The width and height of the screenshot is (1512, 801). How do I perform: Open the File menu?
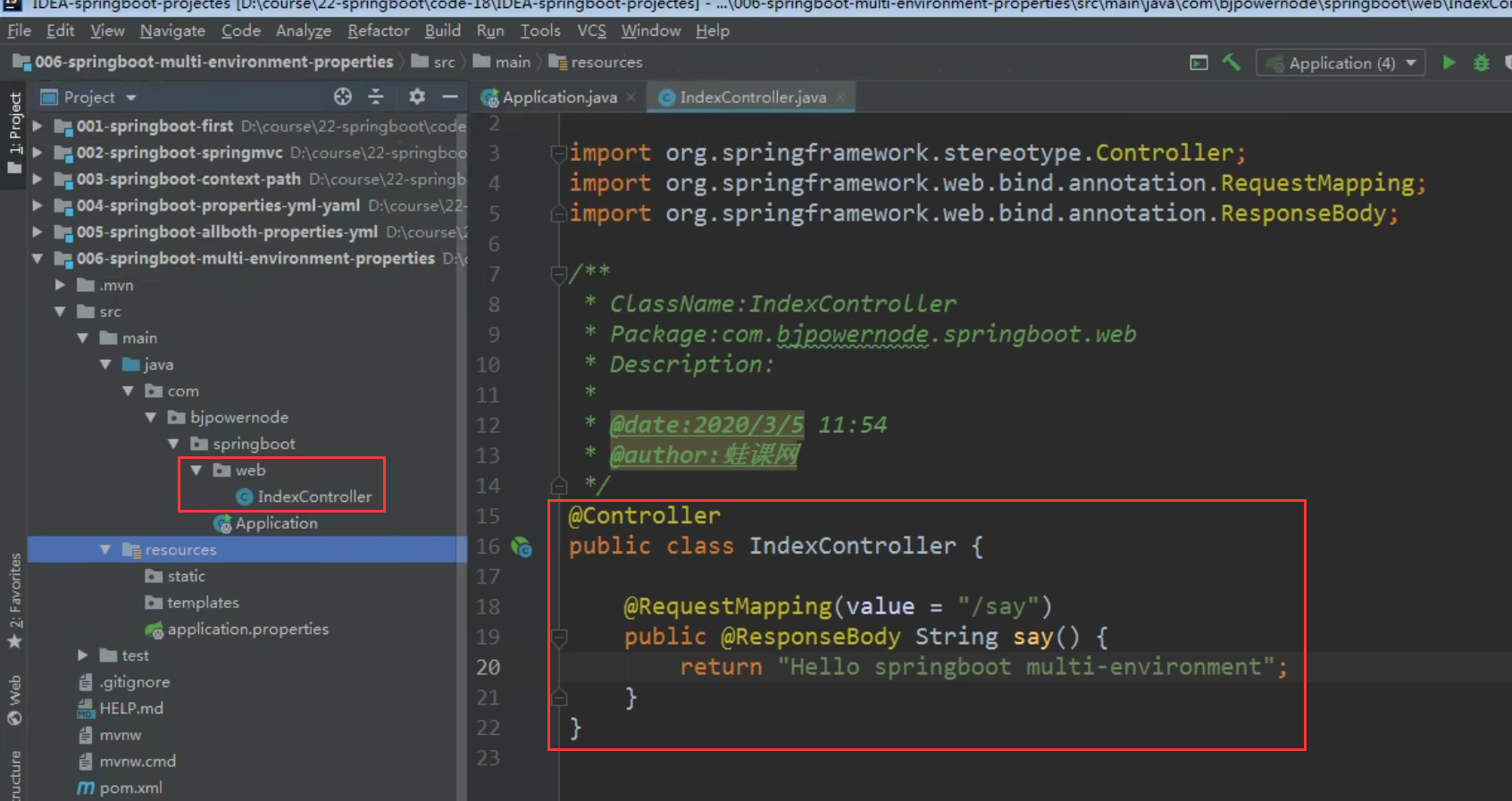[x=19, y=30]
